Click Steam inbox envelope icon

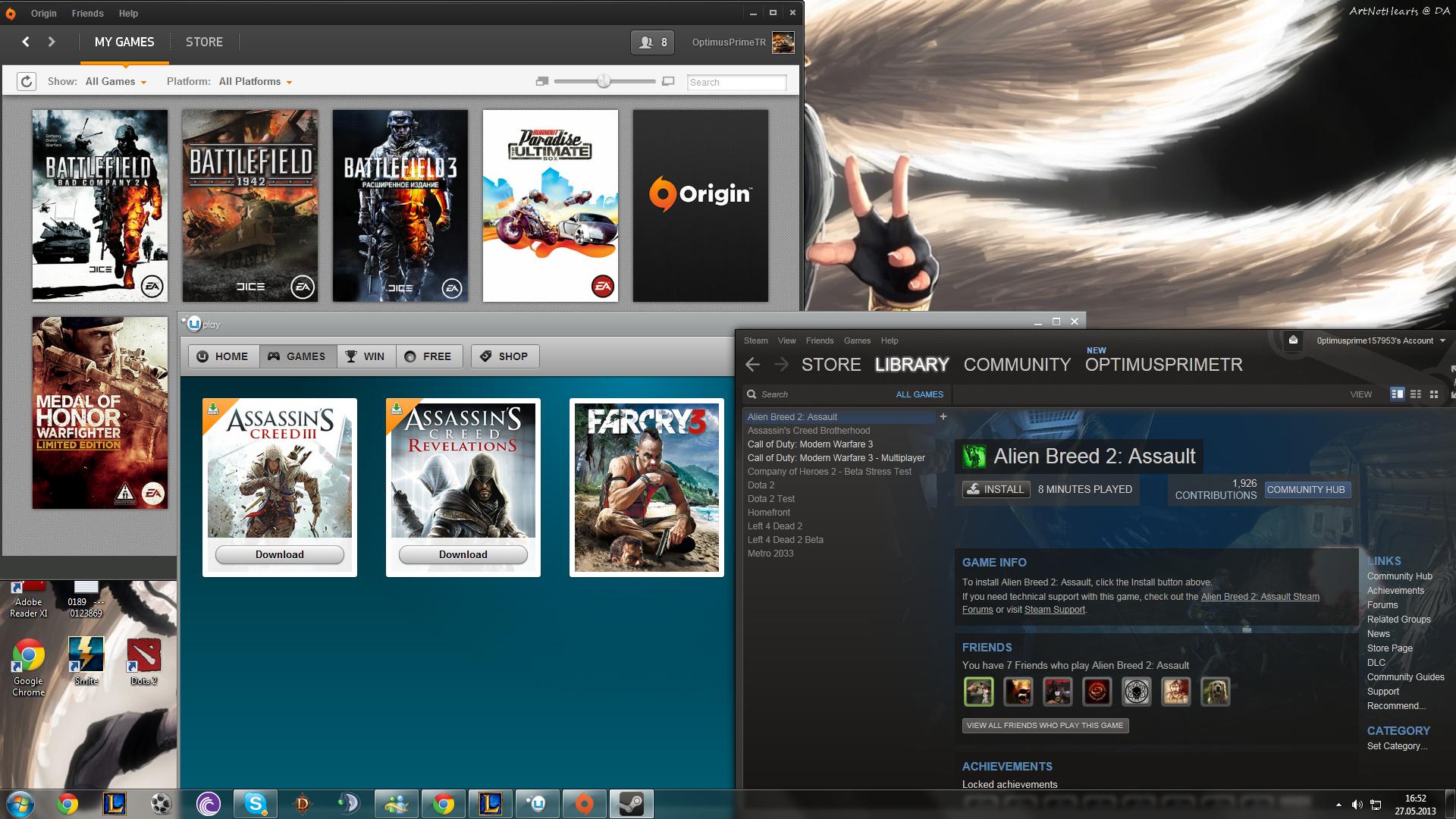[x=1293, y=340]
